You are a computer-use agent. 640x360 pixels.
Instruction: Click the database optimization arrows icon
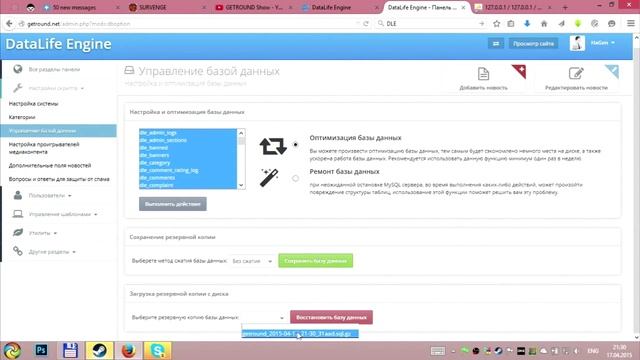(x=273, y=146)
